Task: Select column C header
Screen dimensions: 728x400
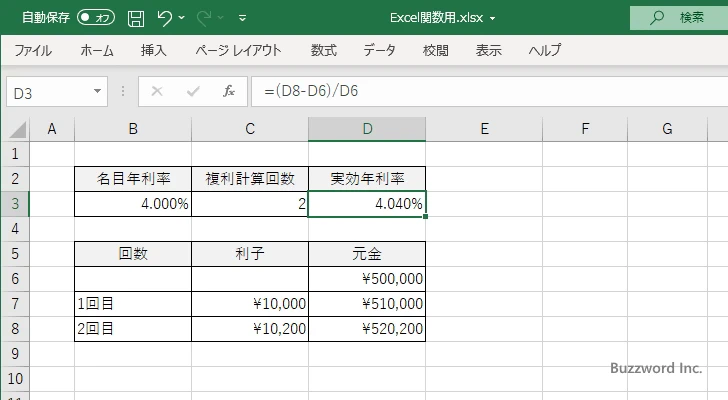Action: tap(250, 129)
